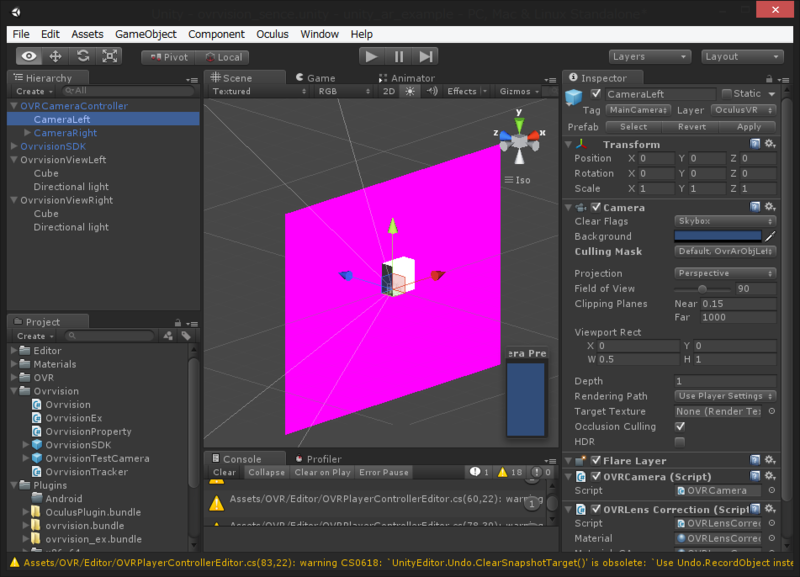Open OVRCamera script gear menu
The image size is (800, 577).
(770, 476)
